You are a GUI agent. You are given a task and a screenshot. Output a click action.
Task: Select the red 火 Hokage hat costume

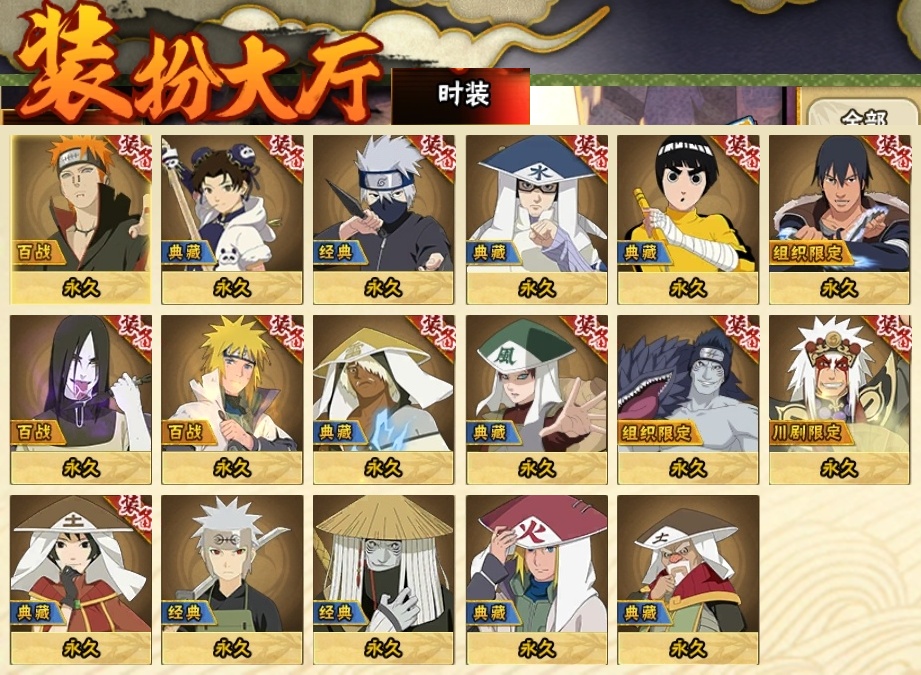pyautogui.click(x=536, y=580)
